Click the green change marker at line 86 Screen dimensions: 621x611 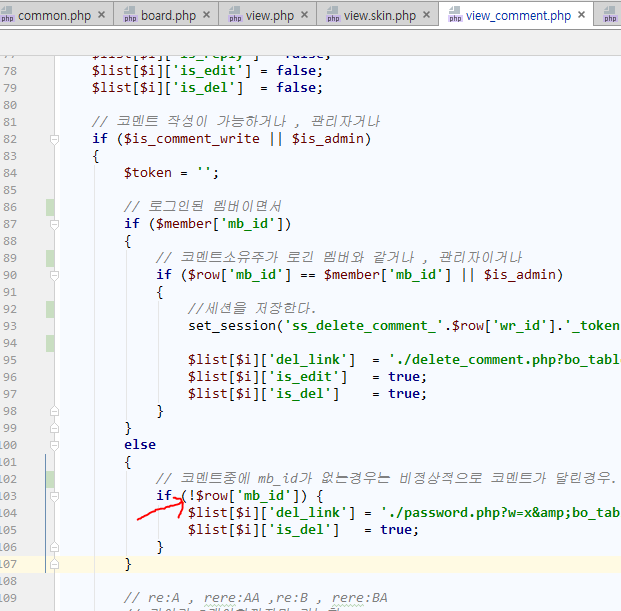pos(50,207)
